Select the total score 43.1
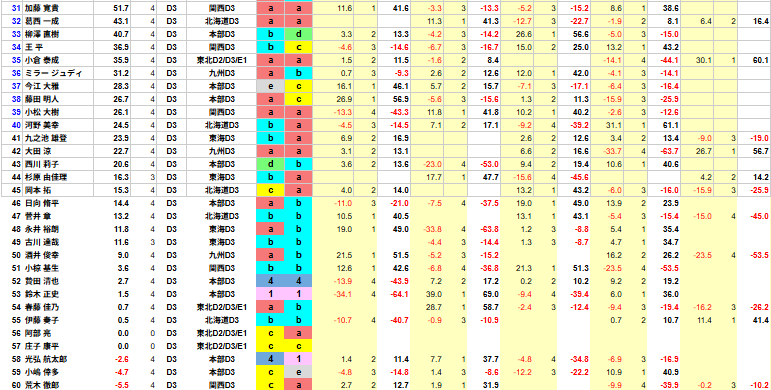771x390 pixels. click(x=121, y=21)
